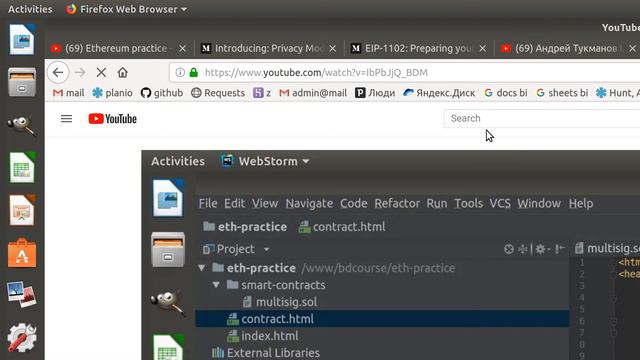This screenshot has width=640, height=360.
Task: Close the Introducing: Privacy Mode tab
Action: point(333,49)
